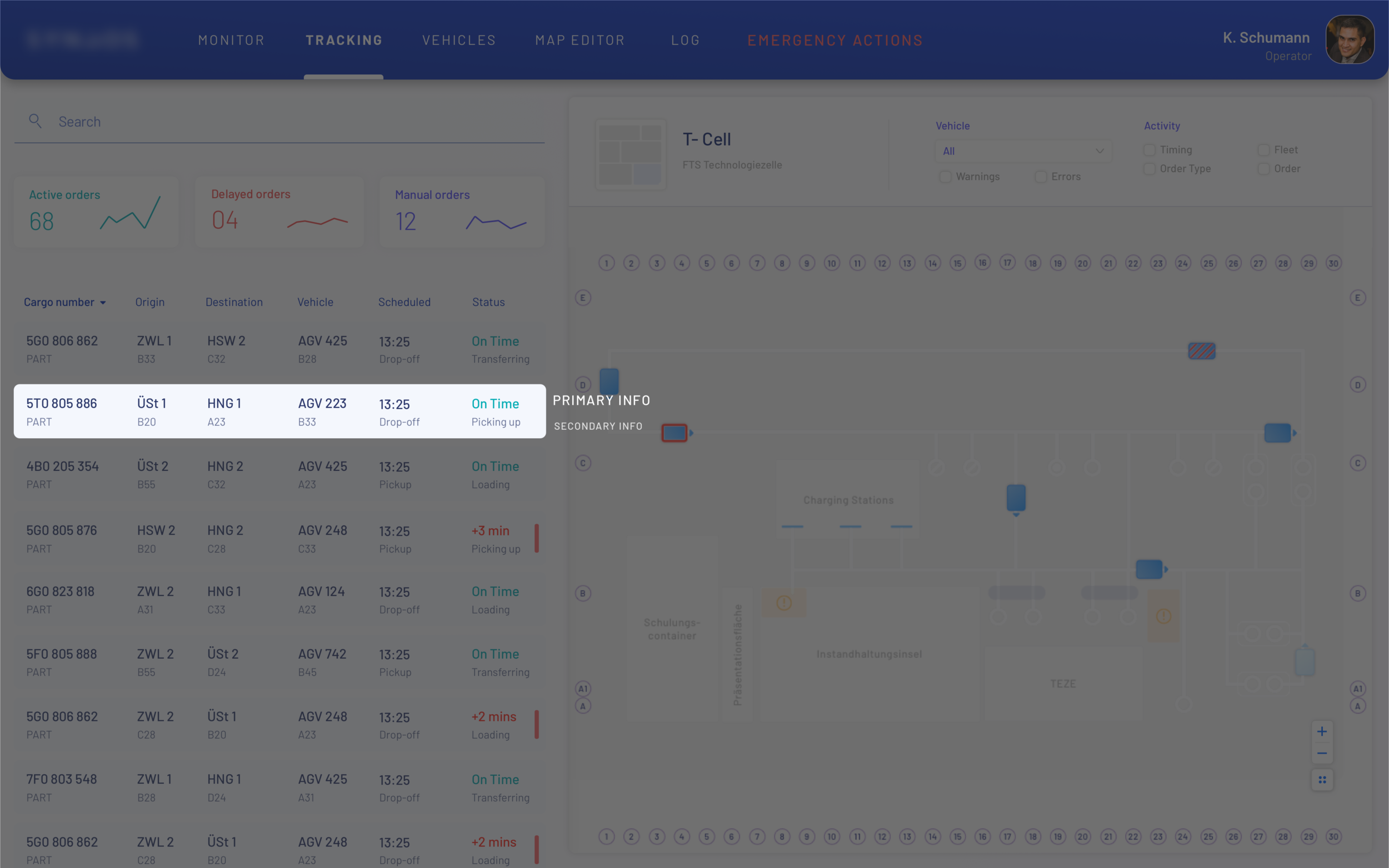Switch to the Monitor tab
This screenshot has width=1389, height=868.
click(231, 40)
